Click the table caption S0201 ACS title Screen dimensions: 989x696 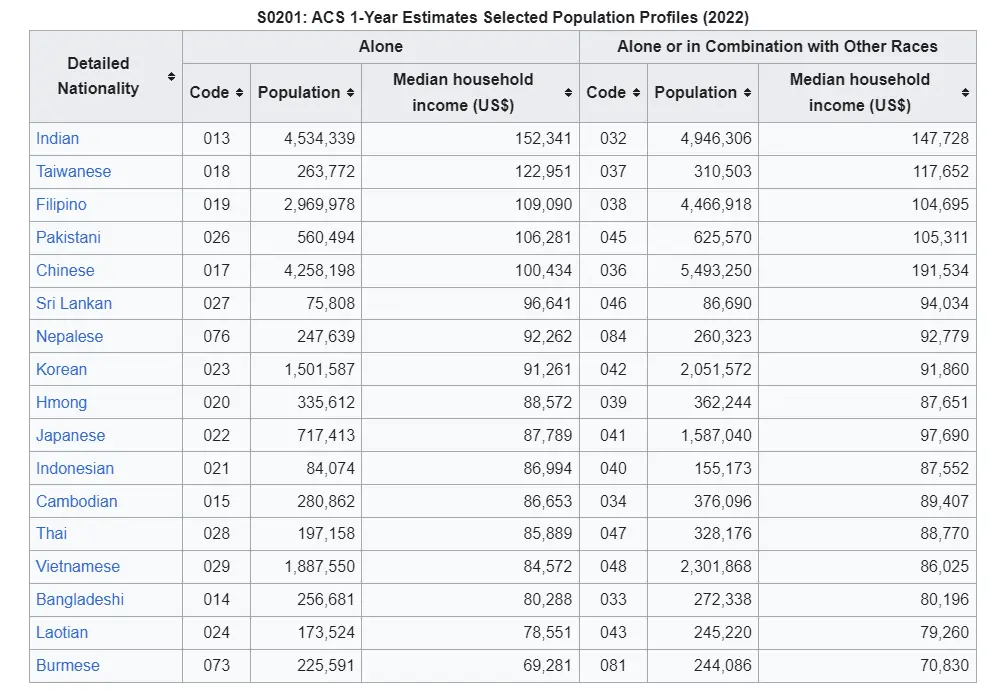click(502, 17)
